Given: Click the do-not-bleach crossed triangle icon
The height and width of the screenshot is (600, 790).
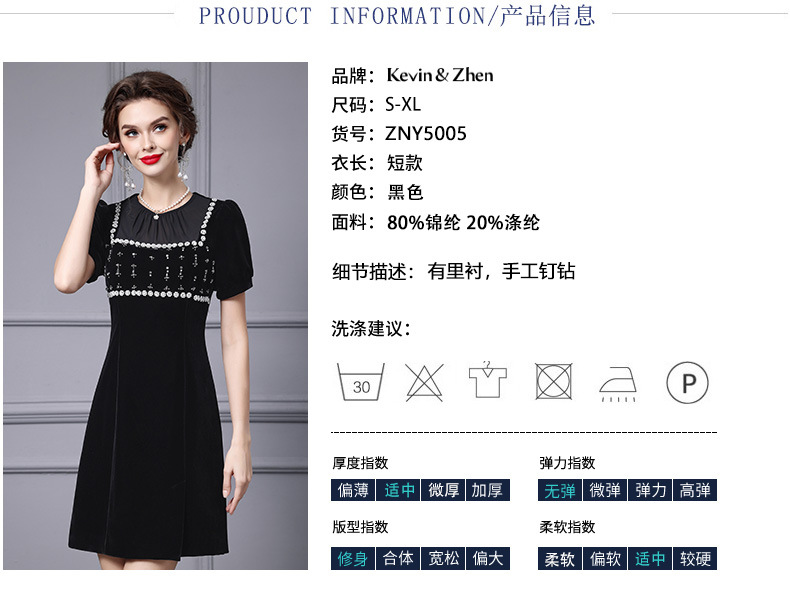Looking at the screenshot, I should click(x=424, y=382).
